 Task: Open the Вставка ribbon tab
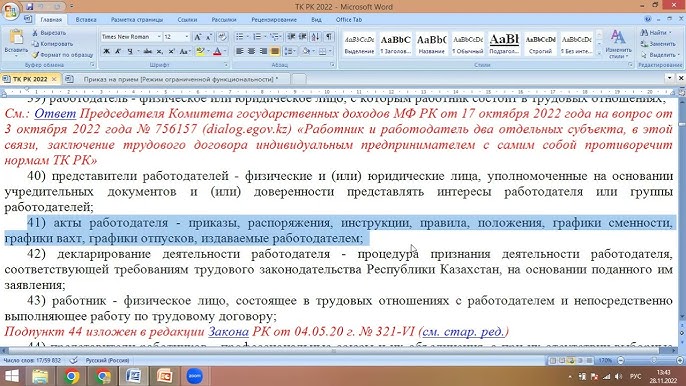(86, 20)
